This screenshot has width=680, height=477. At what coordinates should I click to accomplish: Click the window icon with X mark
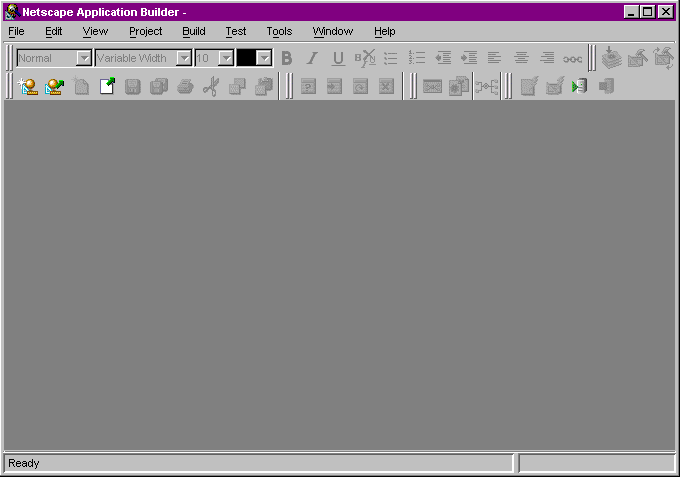coord(386,86)
